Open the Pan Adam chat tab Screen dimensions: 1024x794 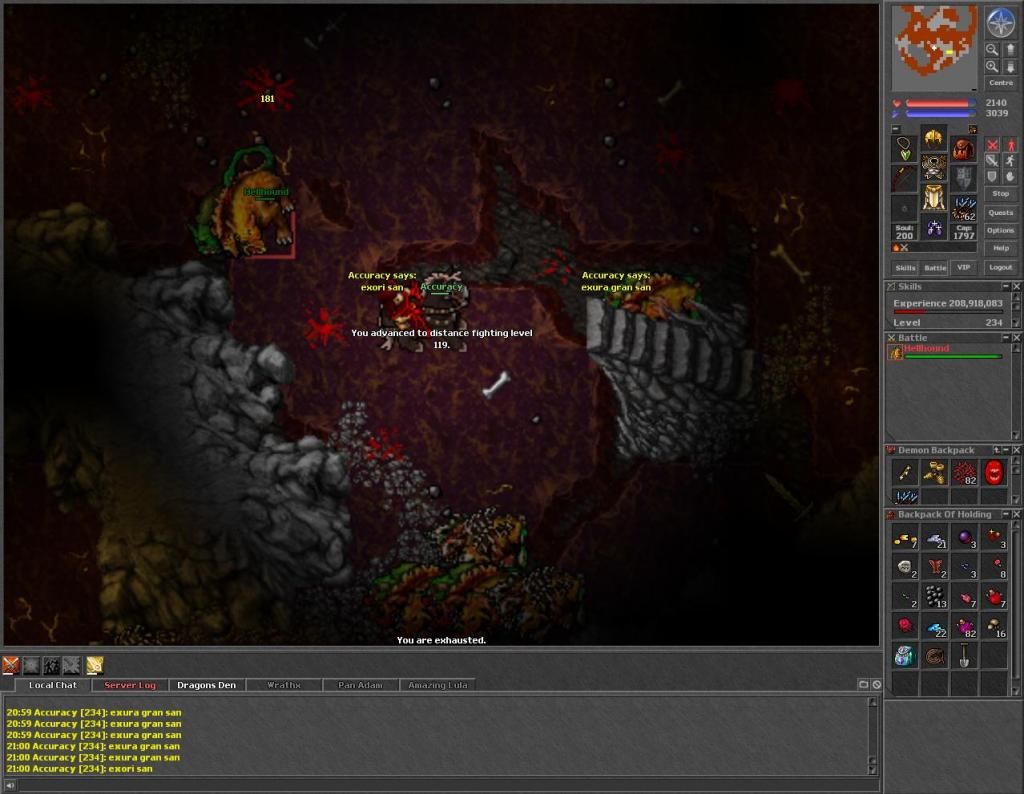(x=360, y=685)
